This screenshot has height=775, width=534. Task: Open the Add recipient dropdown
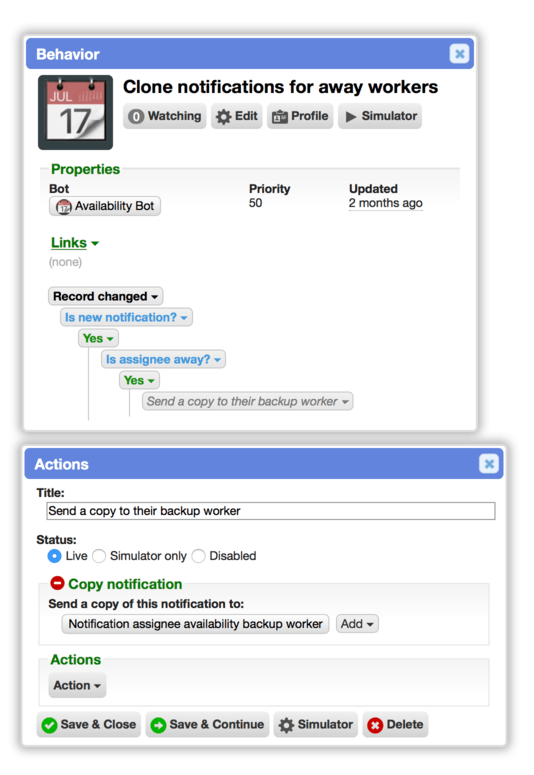tap(357, 624)
